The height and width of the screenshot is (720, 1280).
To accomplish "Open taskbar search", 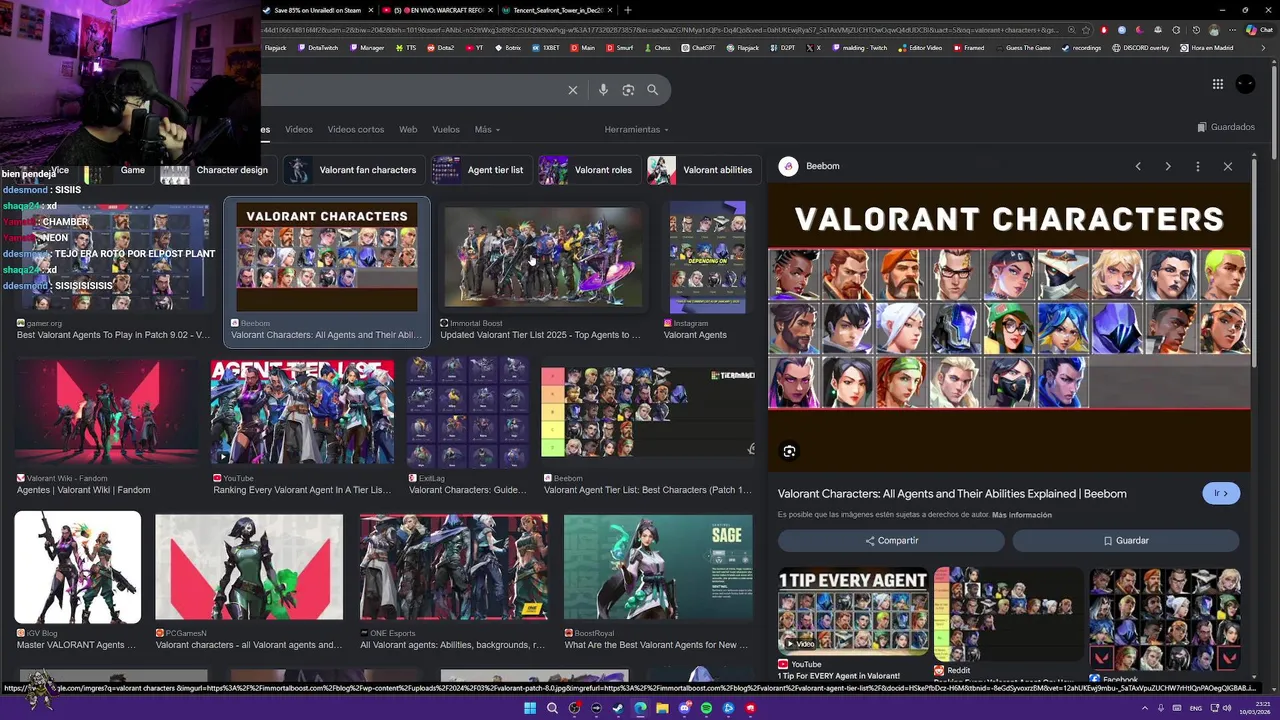I will coord(552,708).
